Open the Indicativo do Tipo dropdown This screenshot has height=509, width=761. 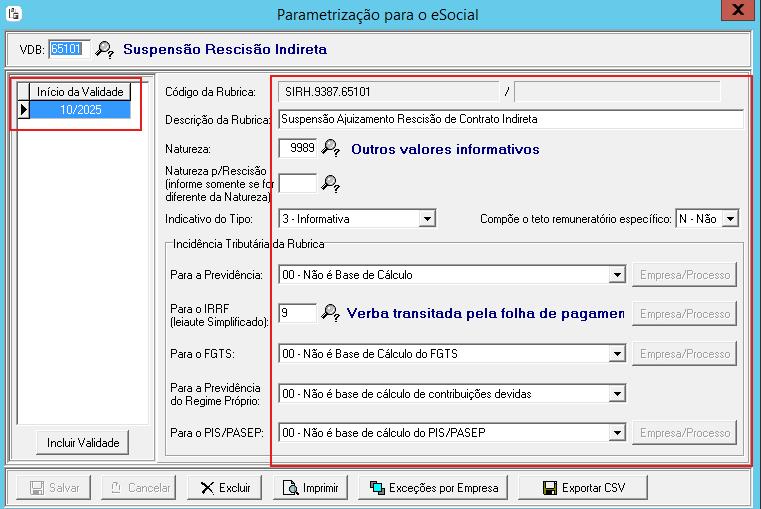(x=427, y=219)
